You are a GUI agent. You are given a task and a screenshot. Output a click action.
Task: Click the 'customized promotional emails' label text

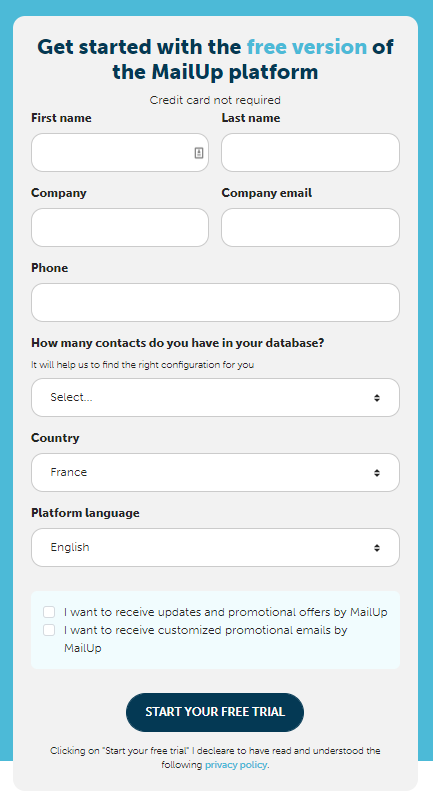tap(206, 639)
